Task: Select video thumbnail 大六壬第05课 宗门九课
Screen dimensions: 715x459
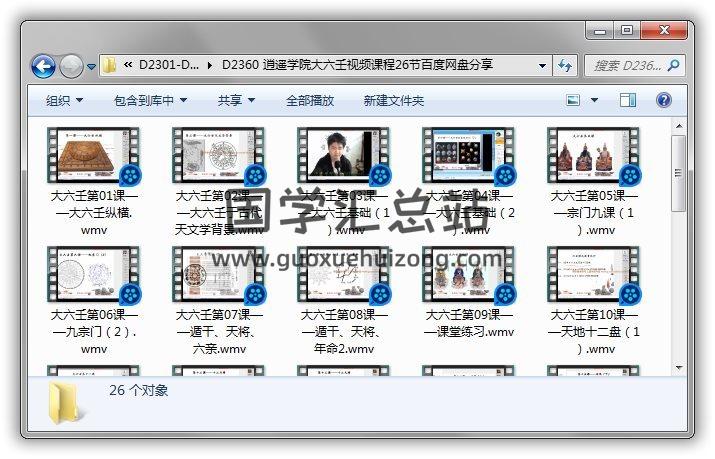Action: coord(594,155)
